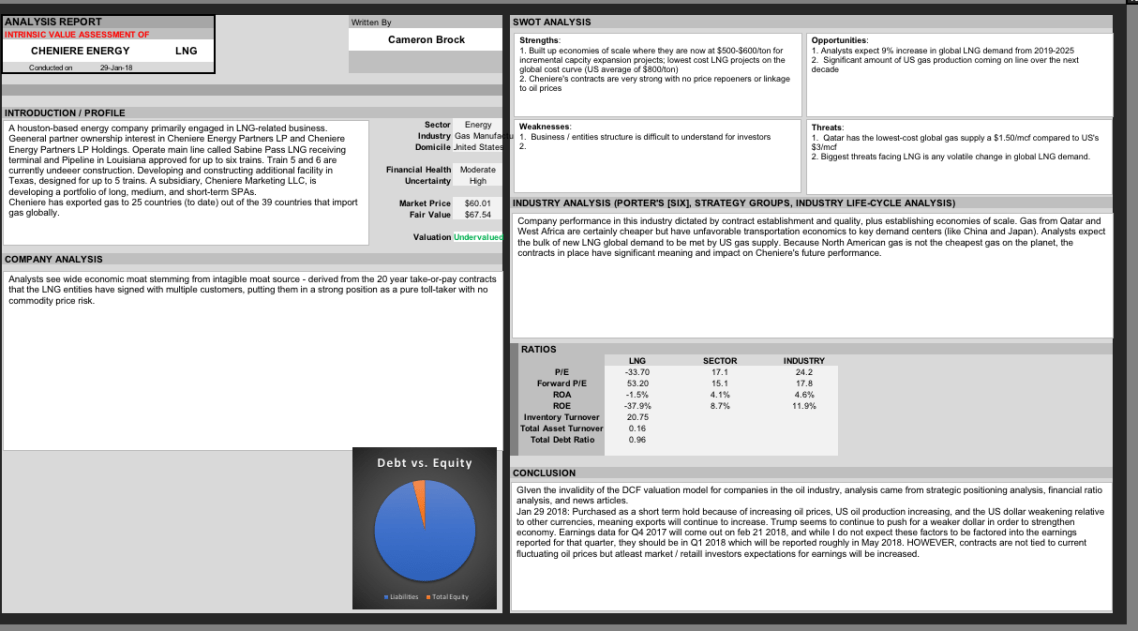Click the orange Total Equity pie slice
This screenshot has width=1138, height=631.
coord(420,490)
